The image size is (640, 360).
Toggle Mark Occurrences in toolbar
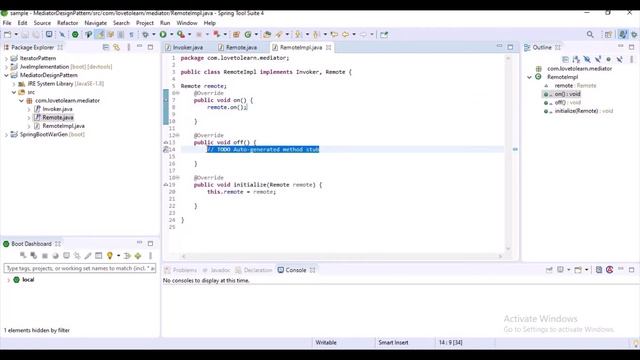pyautogui.click(x=100, y=35)
